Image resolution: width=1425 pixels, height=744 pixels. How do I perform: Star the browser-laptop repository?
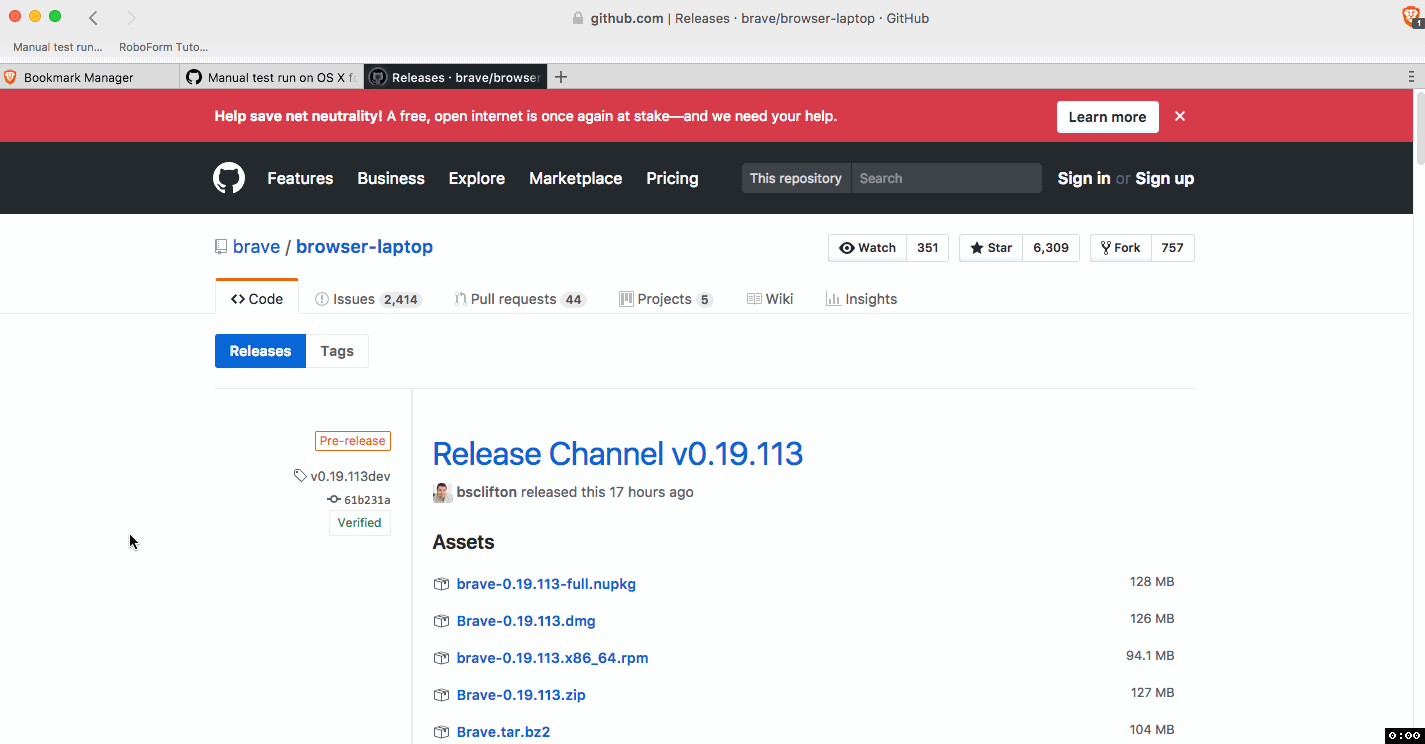point(991,248)
